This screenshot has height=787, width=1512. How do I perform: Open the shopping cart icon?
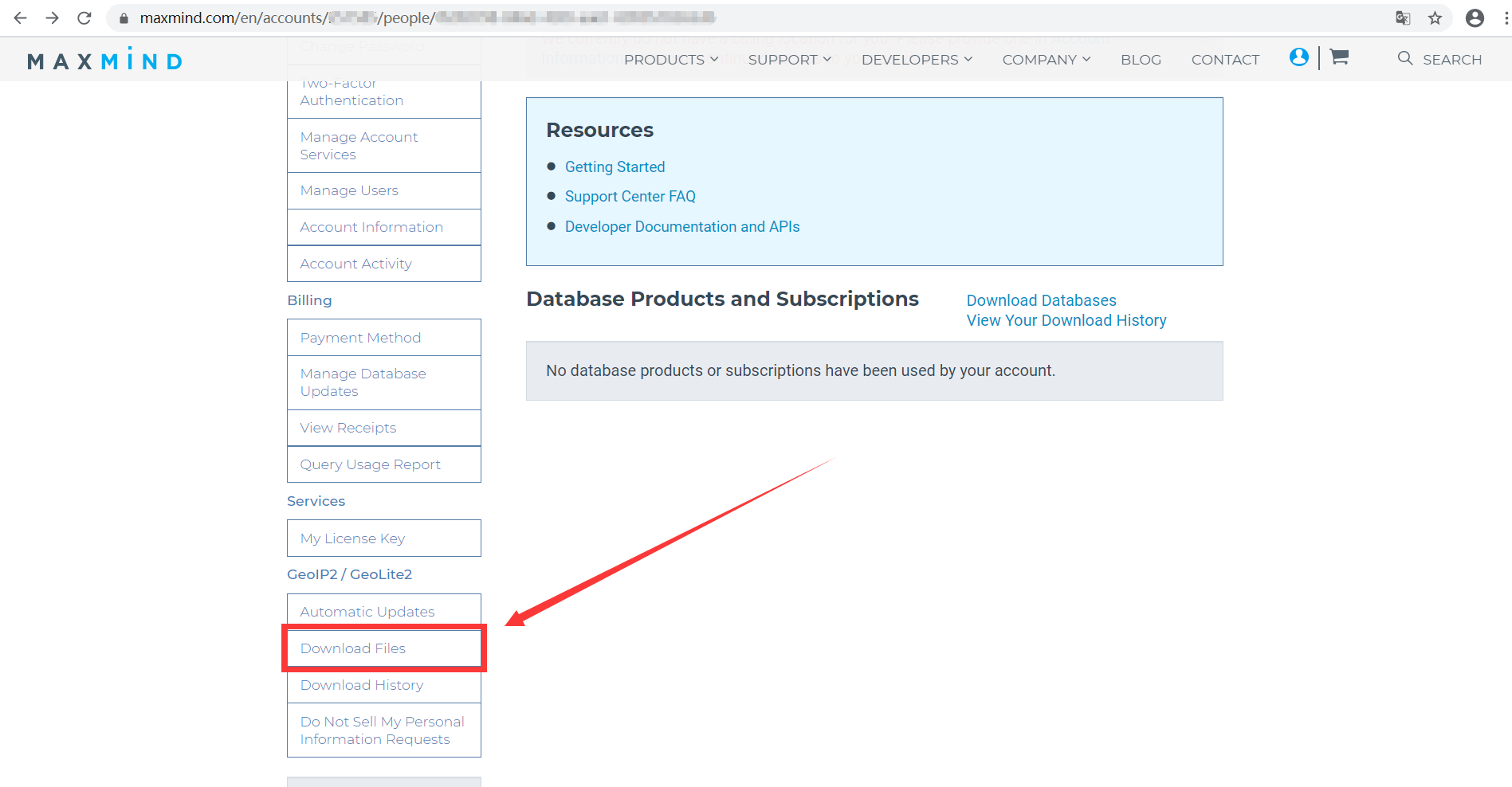(1339, 57)
